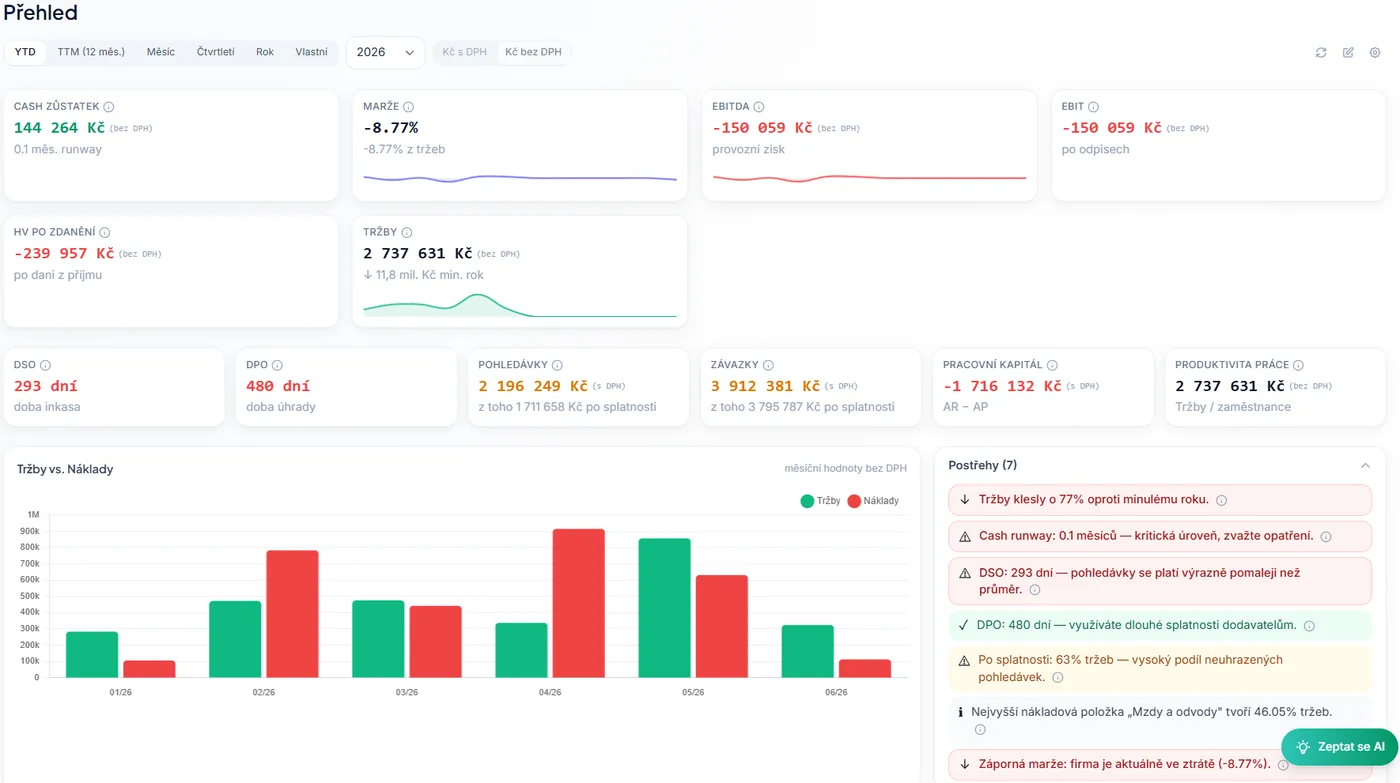The image size is (1400, 783).
Task: Click the DSO value 293 dní
Action: pyautogui.click(x=46, y=386)
